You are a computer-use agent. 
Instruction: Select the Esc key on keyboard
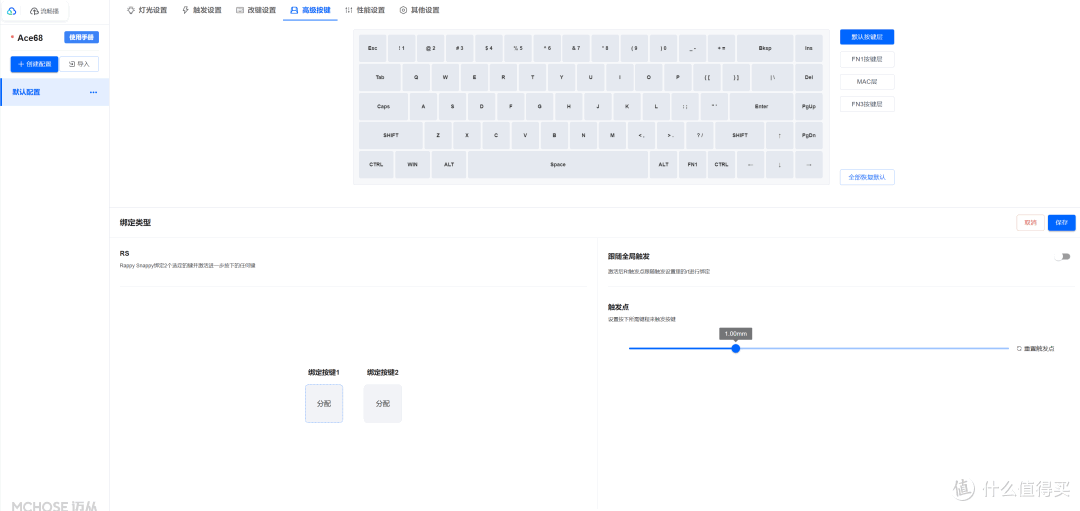[x=373, y=48]
